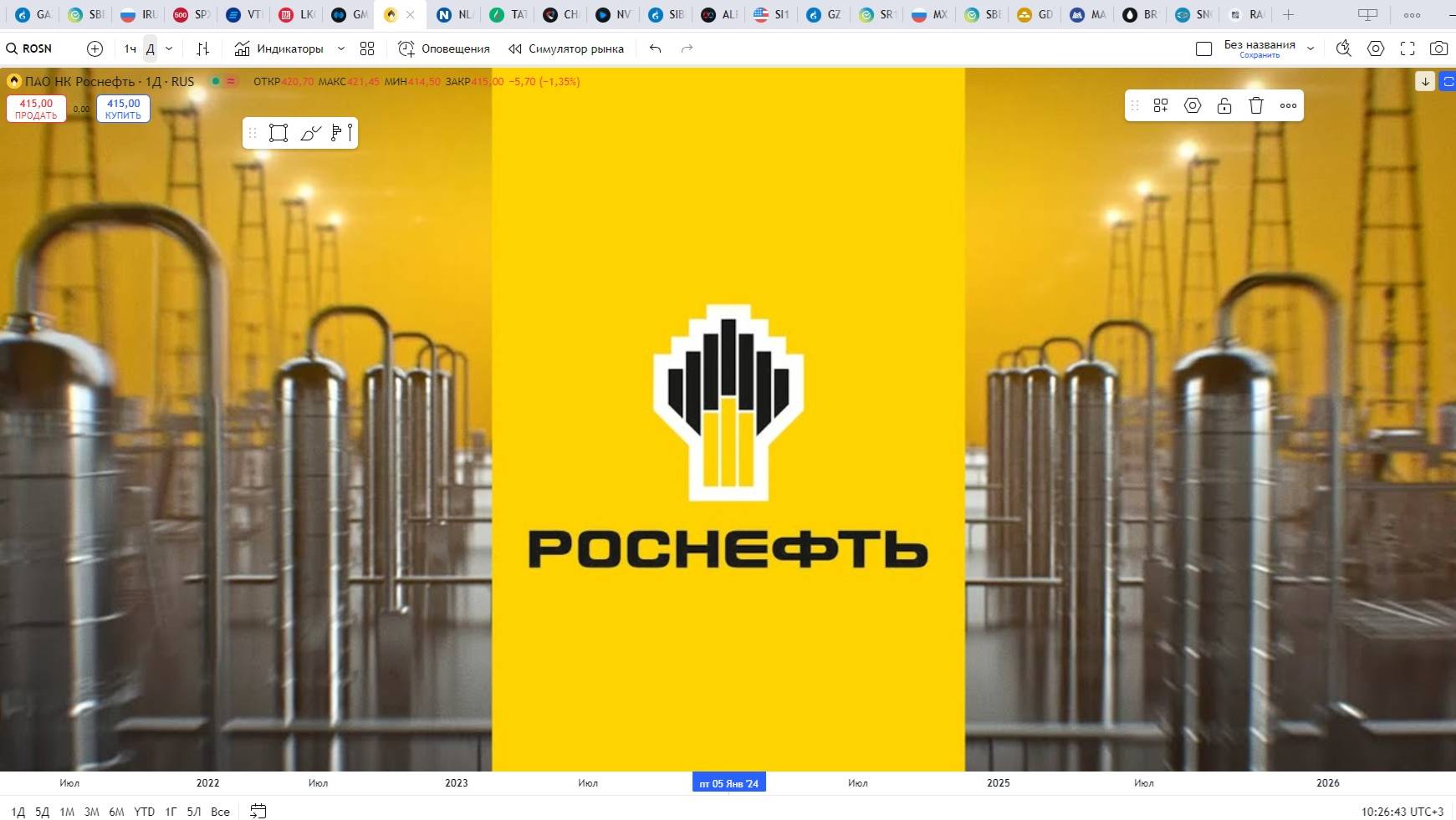Start Симулятор рынка replay mode

pyautogui.click(x=566, y=48)
